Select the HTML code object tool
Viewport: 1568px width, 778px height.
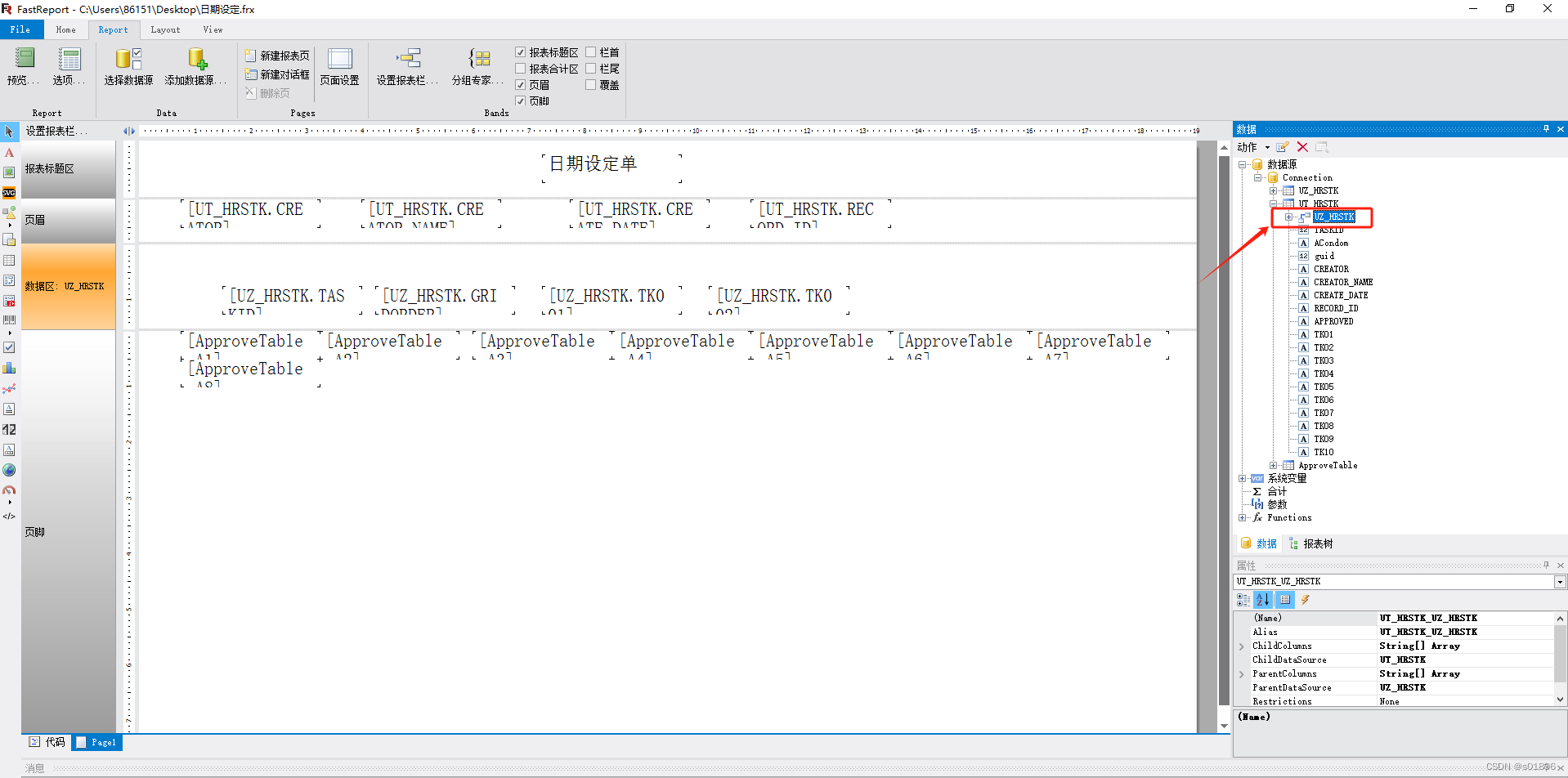click(x=9, y=516)
